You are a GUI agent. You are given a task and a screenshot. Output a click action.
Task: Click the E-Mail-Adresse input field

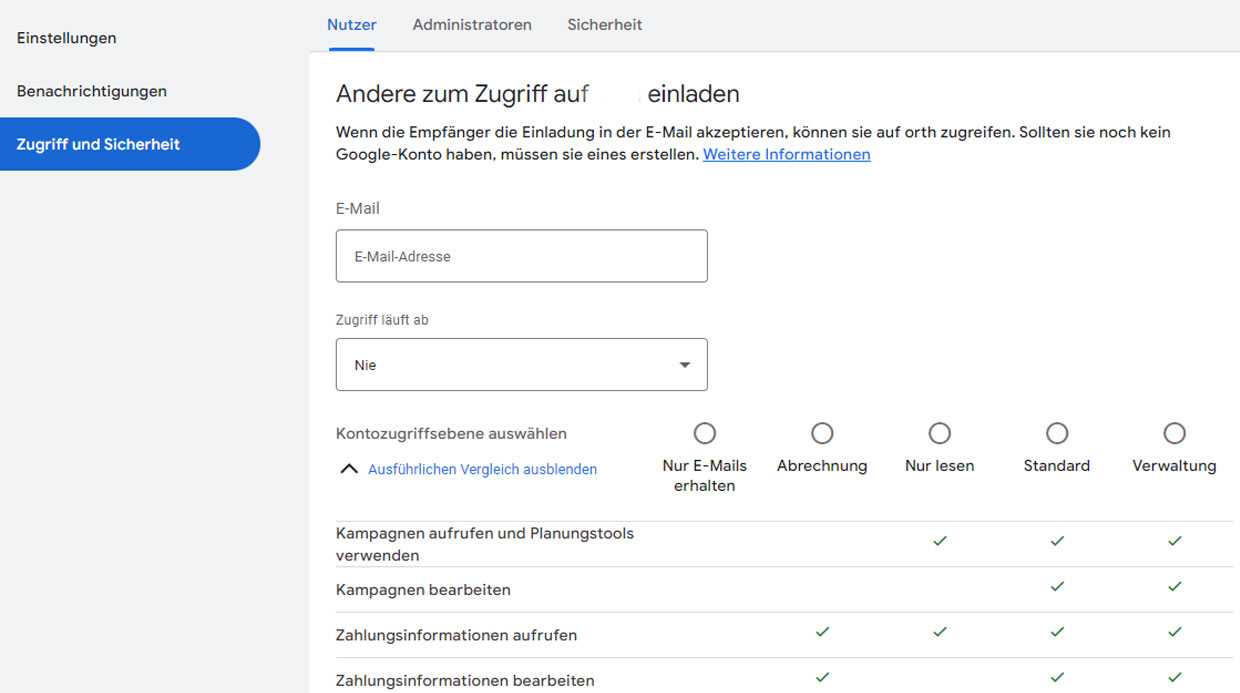521,256
